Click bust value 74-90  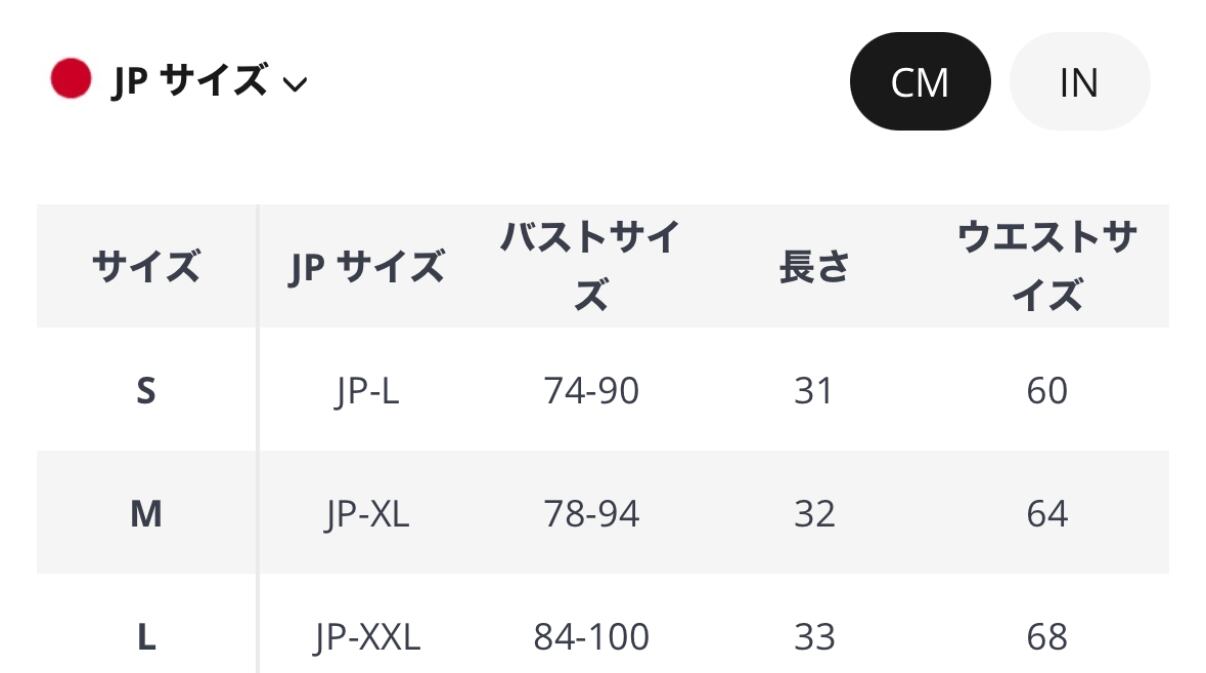click(591, 390)
